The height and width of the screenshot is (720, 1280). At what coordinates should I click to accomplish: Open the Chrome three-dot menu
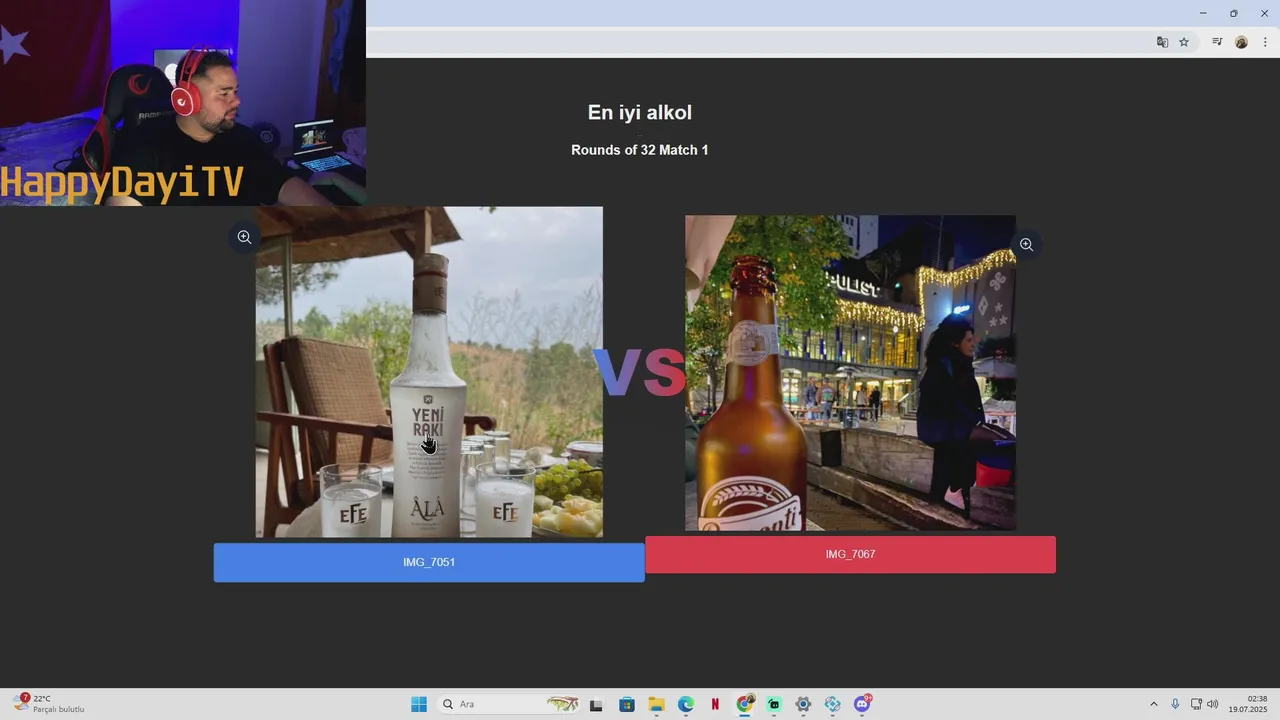point(1265,42)
